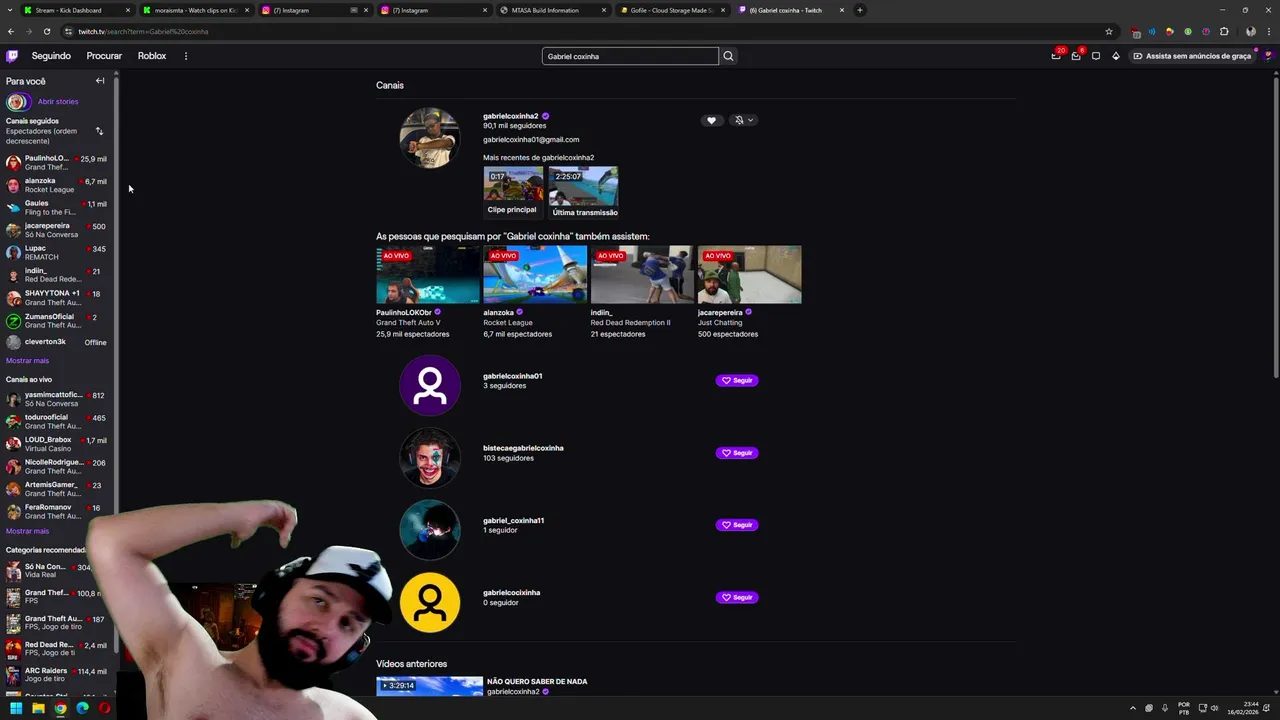The height and width of the screenshot is (720, 1280).
Task: Switch to MTASA Build Information tab
Action: point(552,10)
